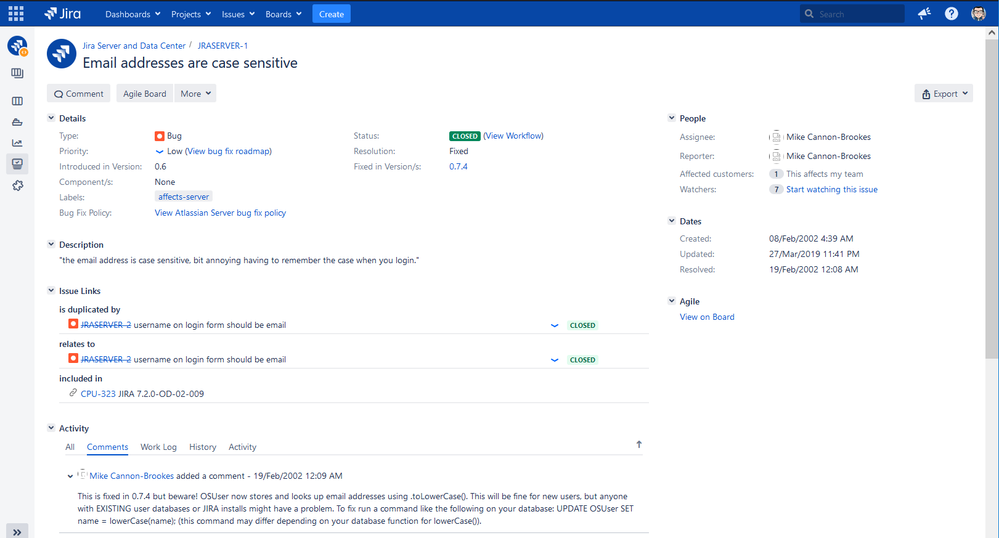The width and height of the screenshot is (999, 538).
Task: Open the board switcher sidebar icon
Action: (x=18, y=73)
